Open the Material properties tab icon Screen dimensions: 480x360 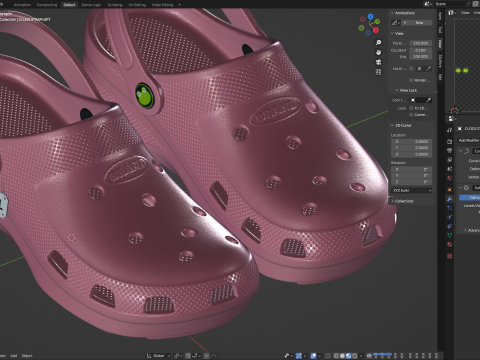(449, 244)
